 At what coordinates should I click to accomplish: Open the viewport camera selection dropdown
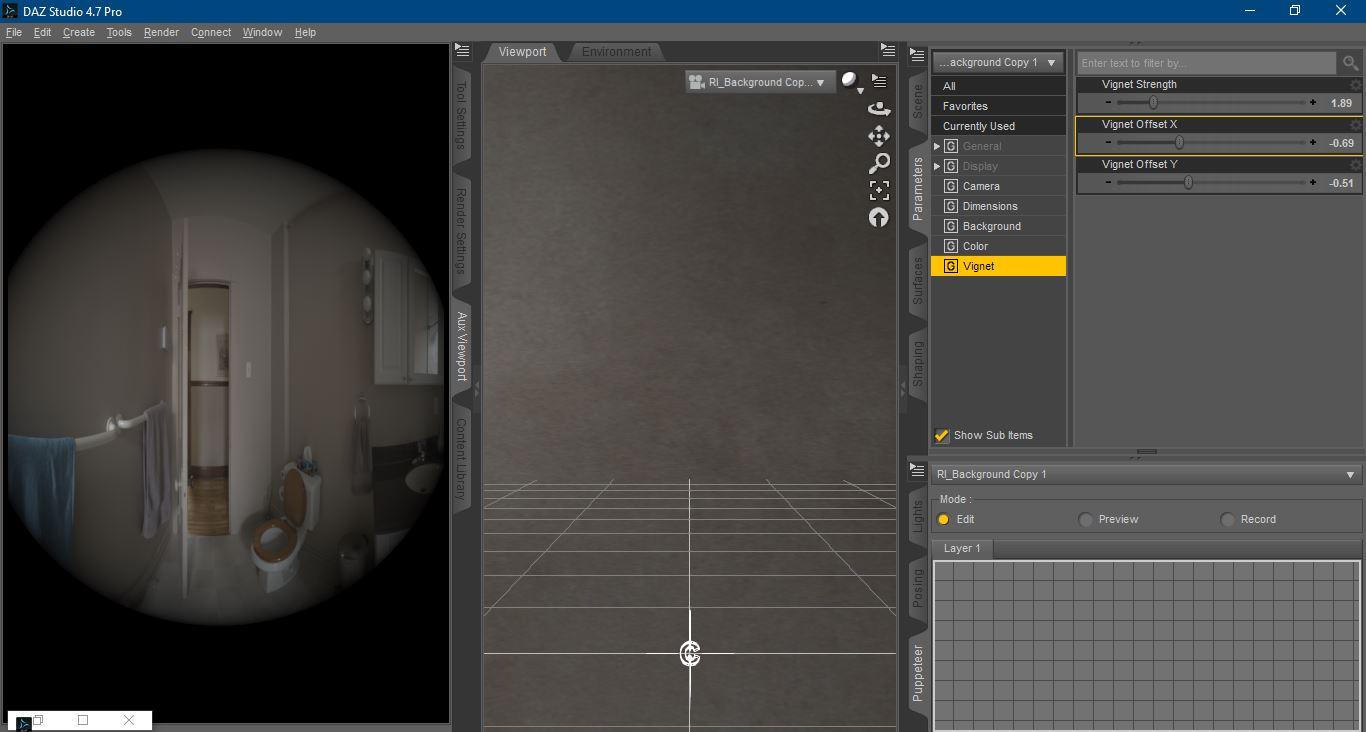(x=759, y=82)
